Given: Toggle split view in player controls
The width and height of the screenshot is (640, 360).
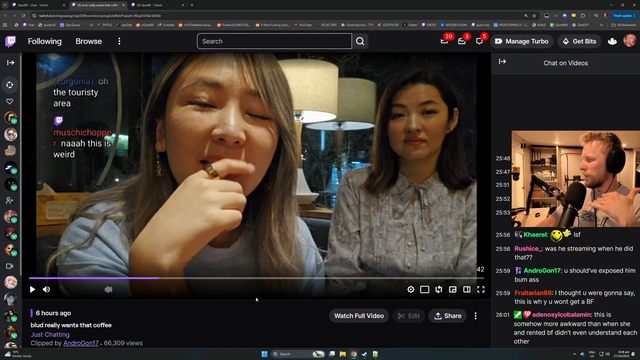Looking at the screenshot, I should click(467, 289).
